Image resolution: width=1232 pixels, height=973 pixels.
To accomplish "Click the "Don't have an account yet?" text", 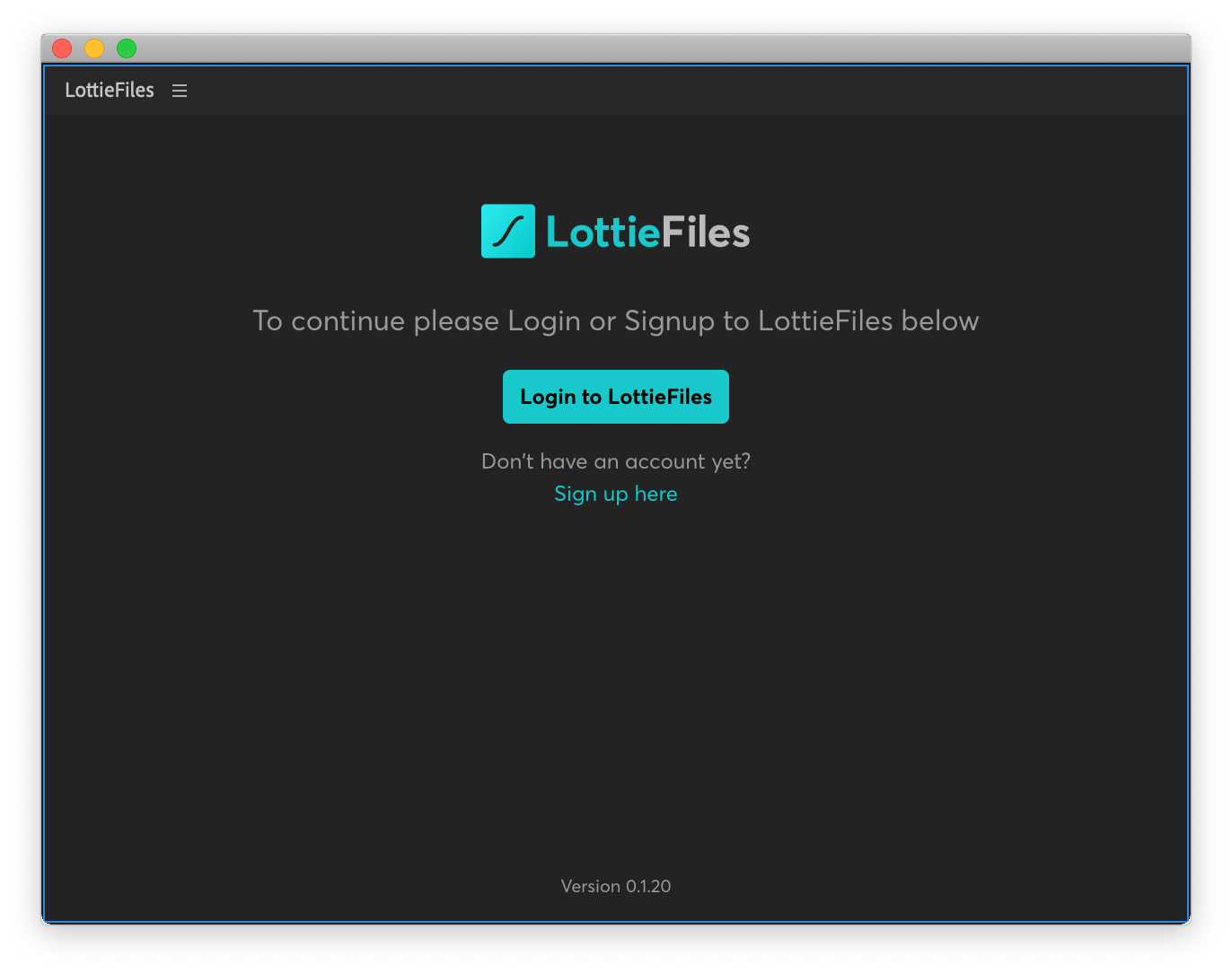I will 616,461.
